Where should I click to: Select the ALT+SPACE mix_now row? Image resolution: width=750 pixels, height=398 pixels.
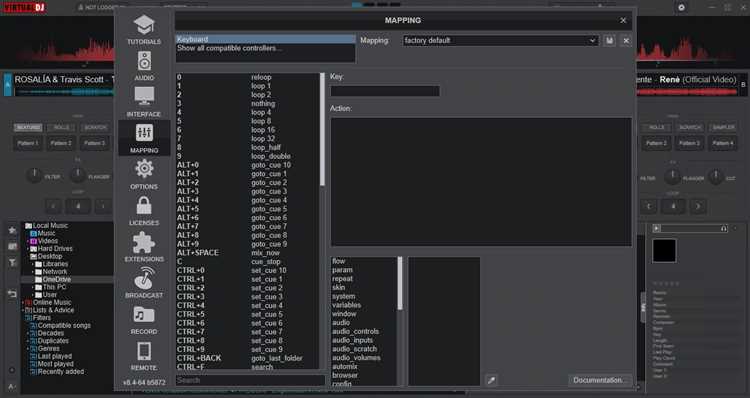247,253
